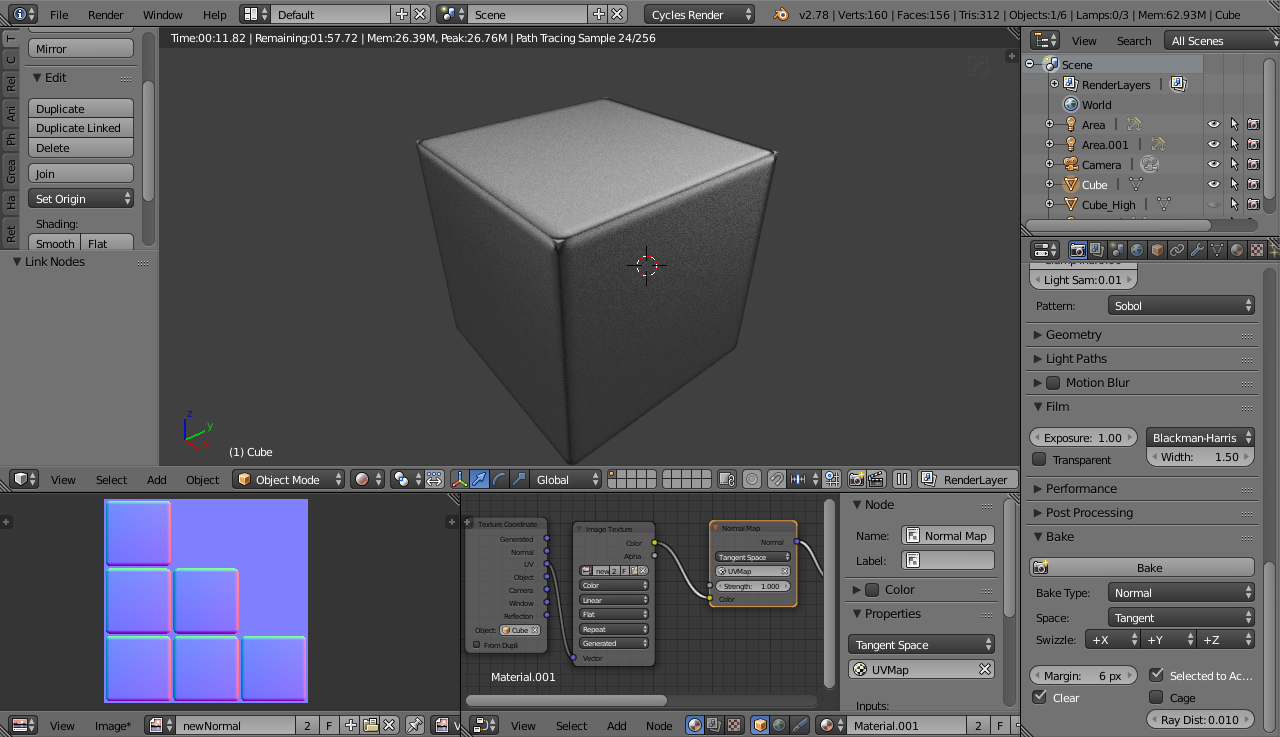Image resolution: width=1280 pixels, height=737 pixels.
Task: Open the Bake Type dropdown showing Normal
Action: tap(1181, 592)
